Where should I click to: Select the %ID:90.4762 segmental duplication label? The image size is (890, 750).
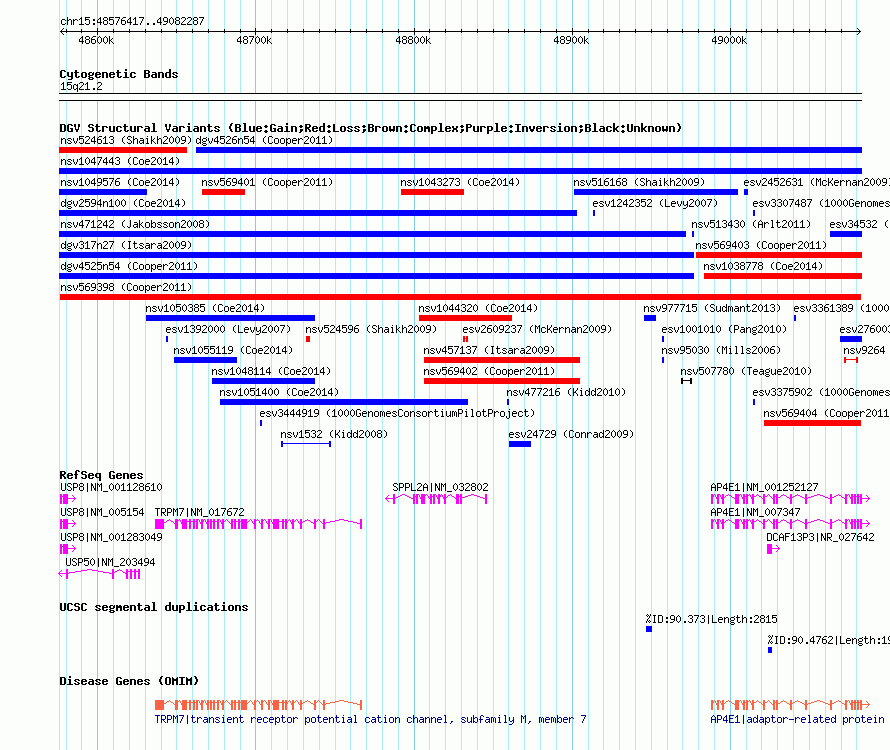[x=828, y=640]
